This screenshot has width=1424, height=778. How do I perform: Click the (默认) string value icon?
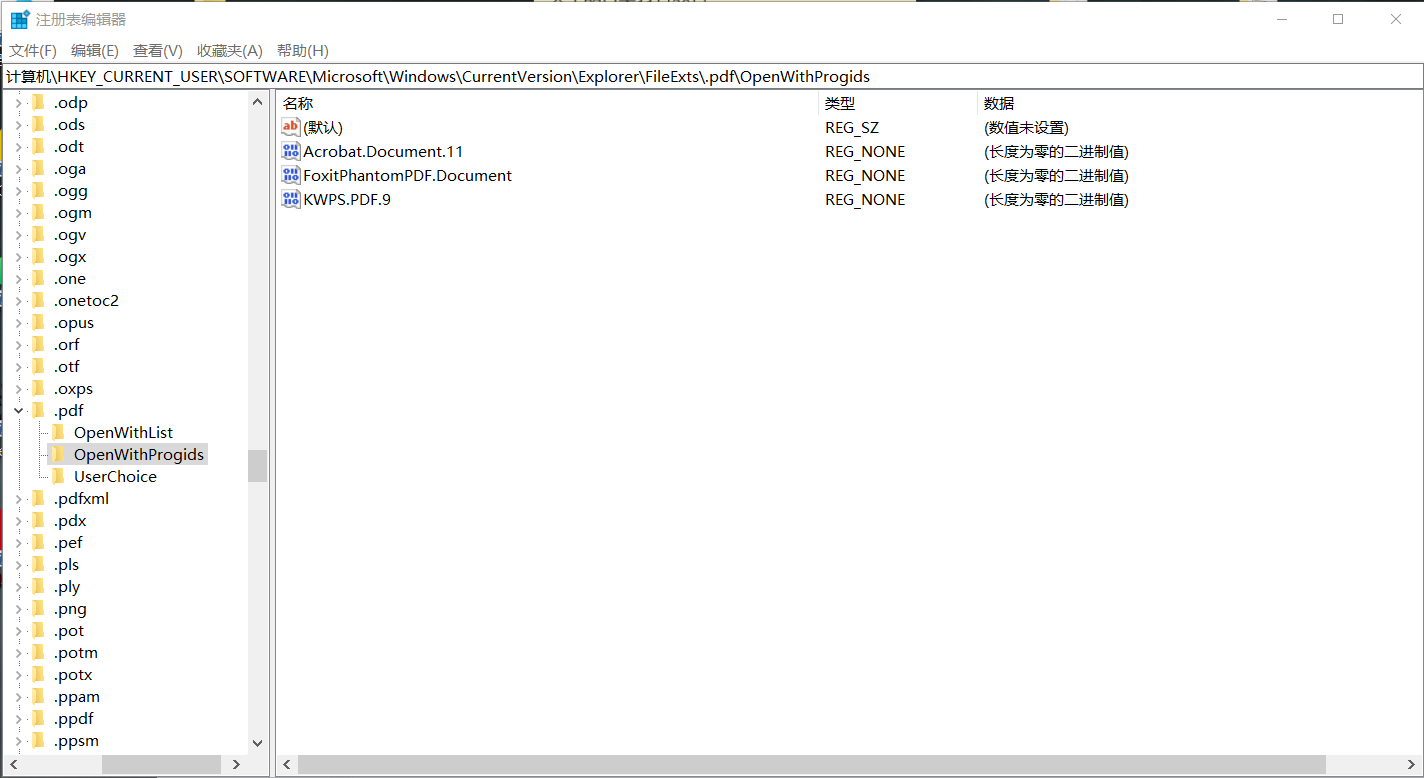(x=291, y=127)
